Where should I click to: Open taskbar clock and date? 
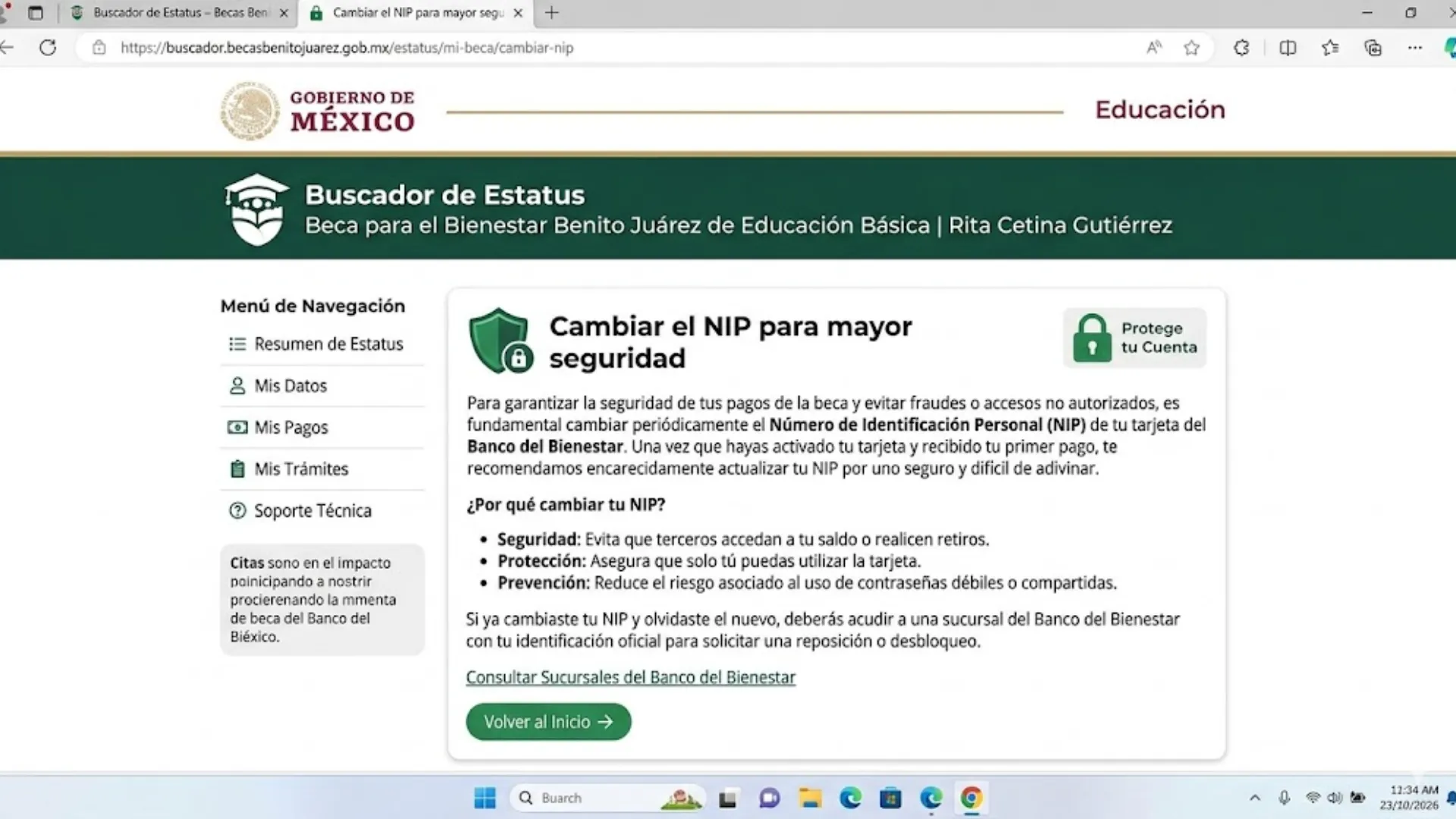pyautogui.click(x=1409, y=798)
